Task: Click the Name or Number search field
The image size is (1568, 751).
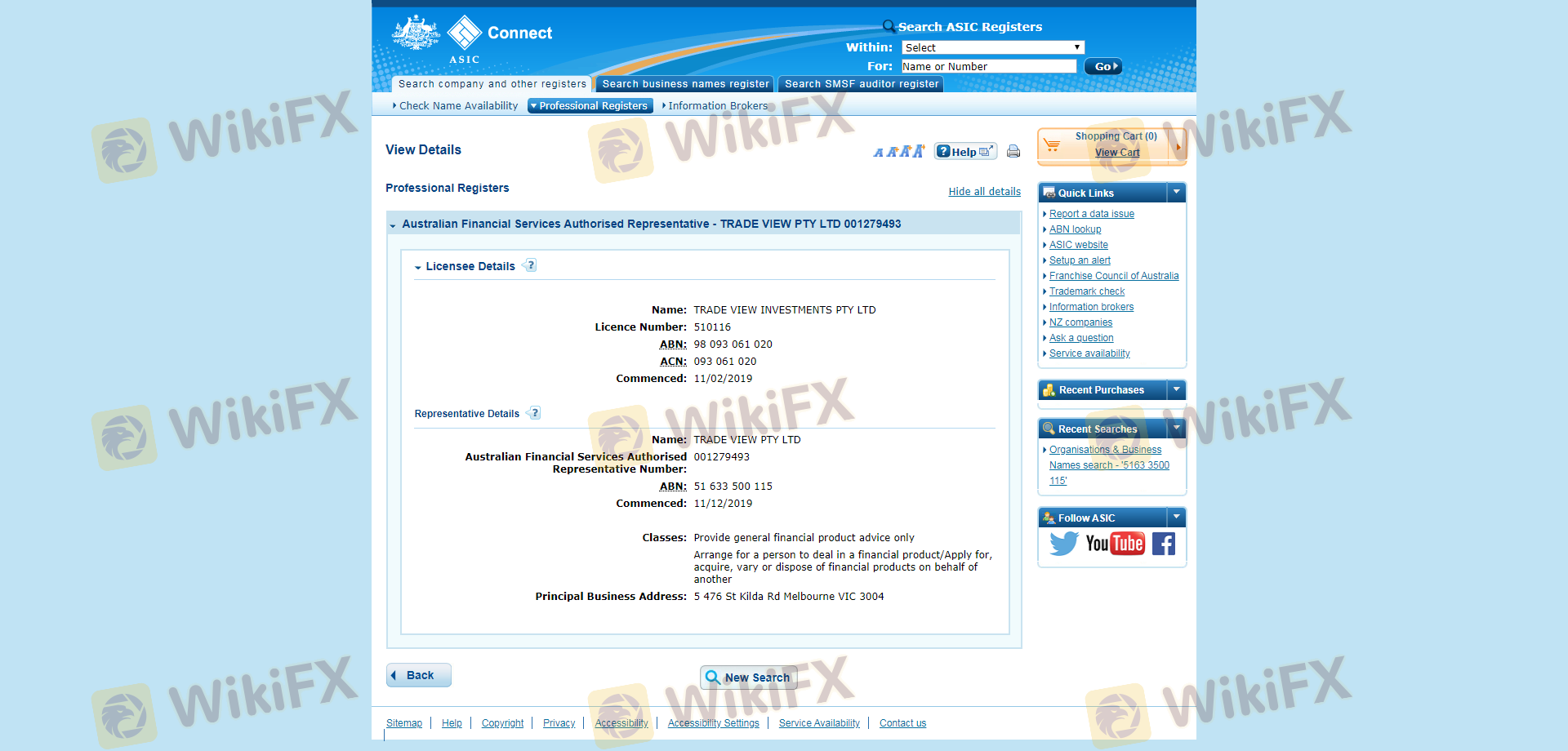Action: pos(988,66)
